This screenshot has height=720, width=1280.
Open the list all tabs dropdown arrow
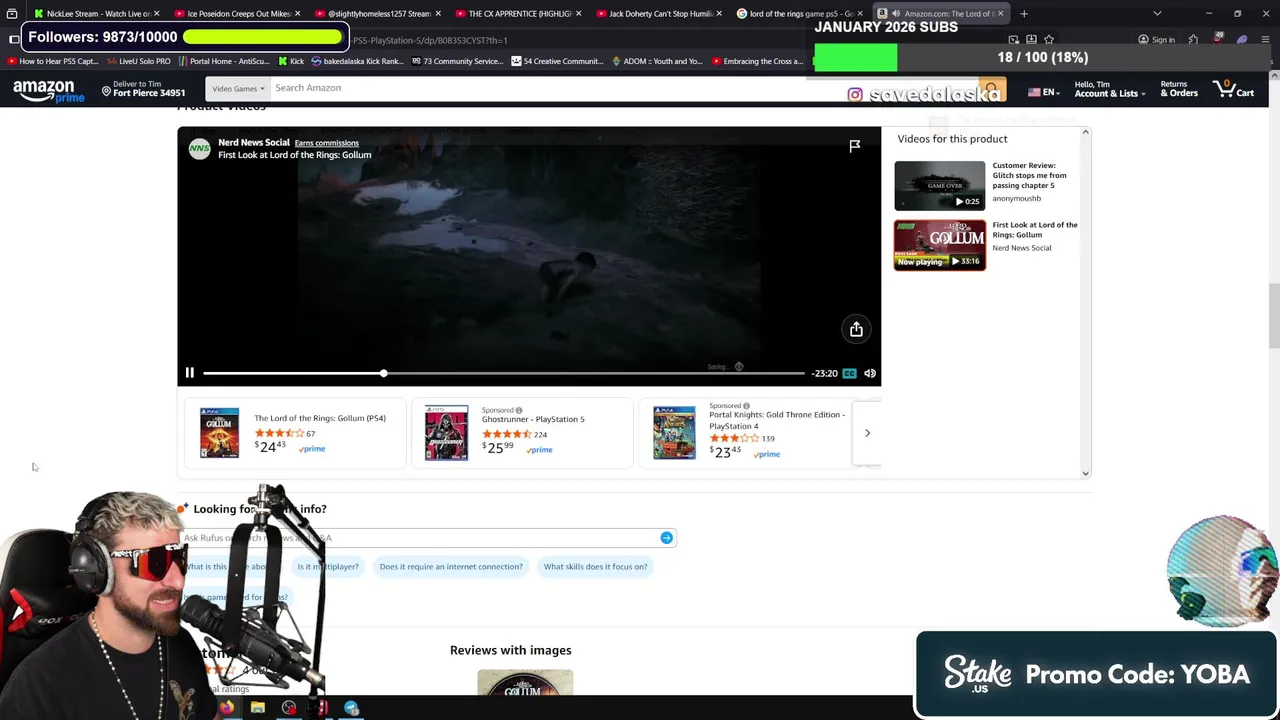[1157, 14]
